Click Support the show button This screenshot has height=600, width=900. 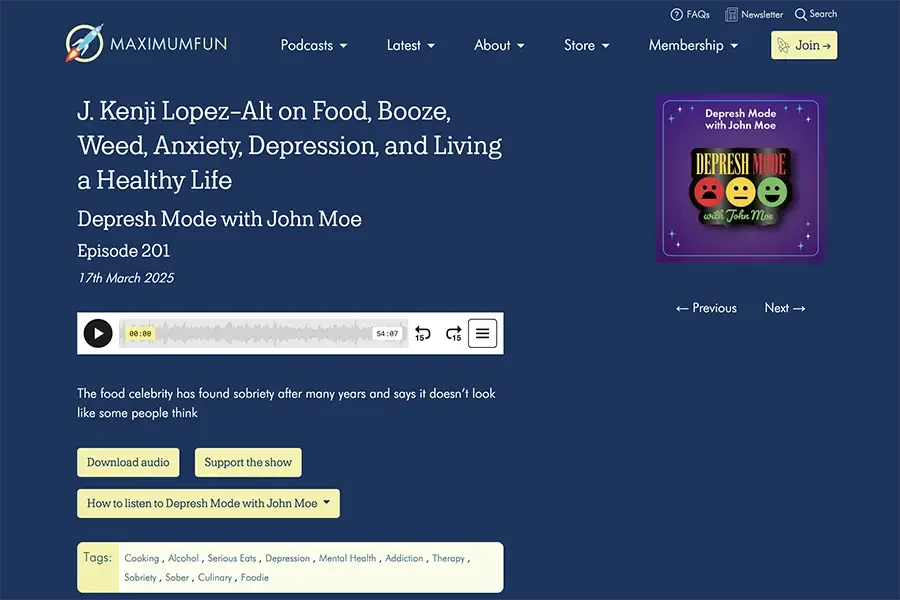tap(248, 462)
